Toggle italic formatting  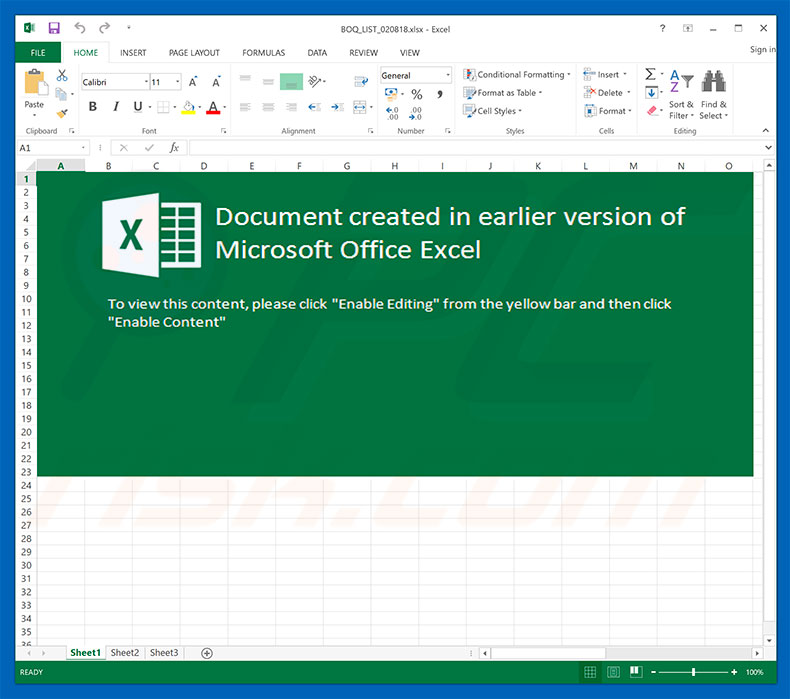click(116, 106)
